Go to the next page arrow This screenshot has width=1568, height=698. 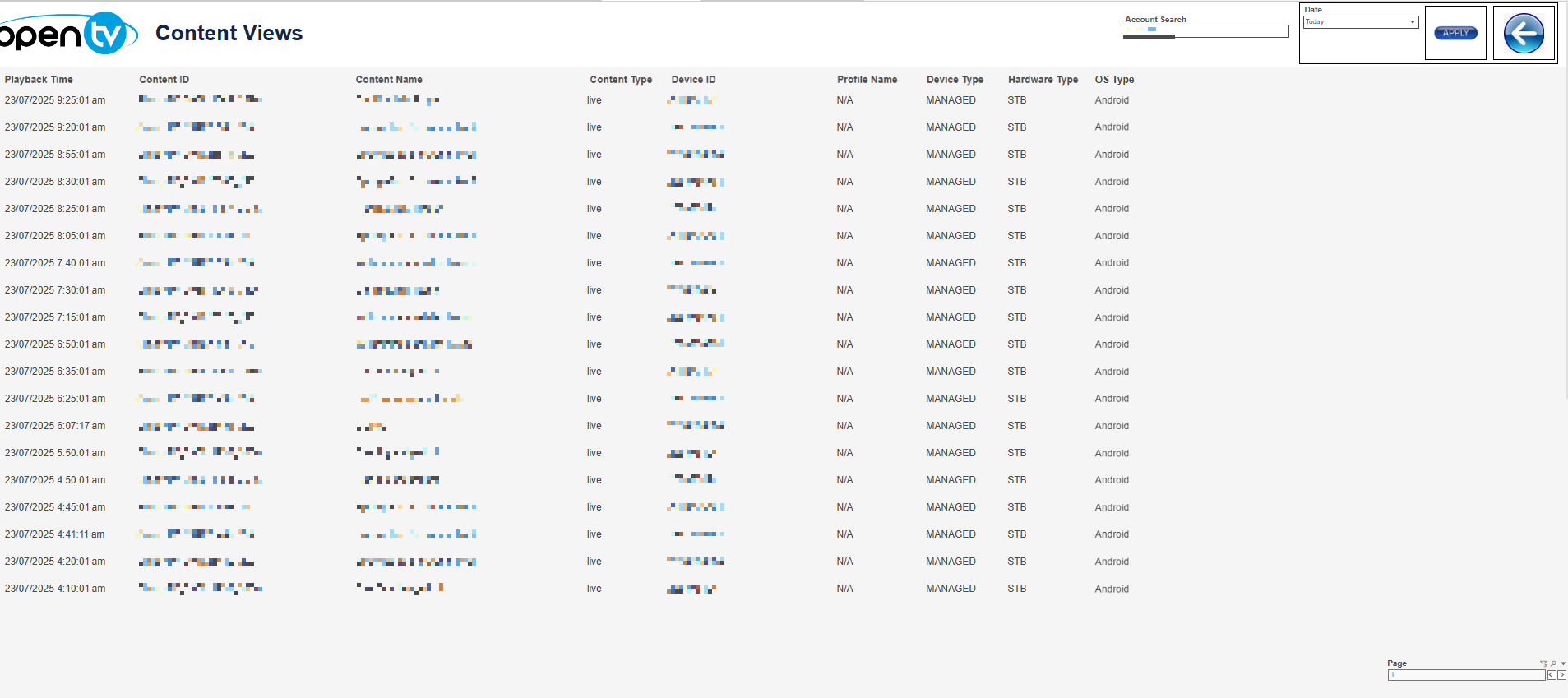[1561, 675]
